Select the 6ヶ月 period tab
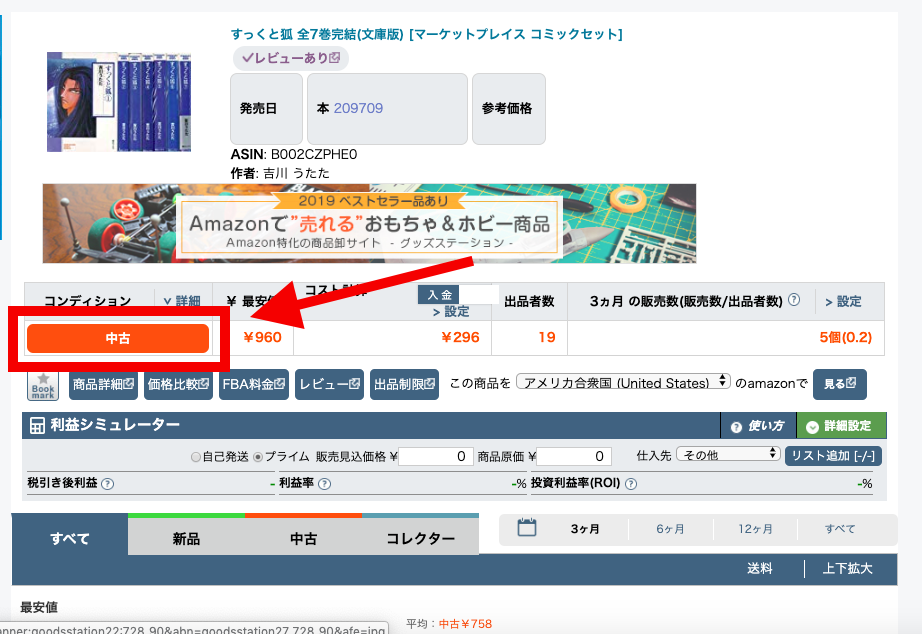This screenshot has width=922, height=634. 670,529
